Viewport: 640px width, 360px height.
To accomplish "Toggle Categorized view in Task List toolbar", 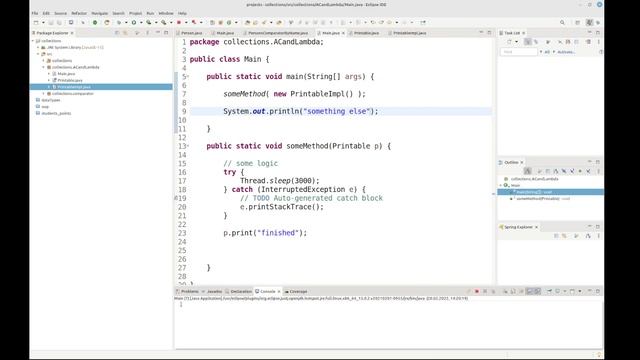I will tap(528, 42).
